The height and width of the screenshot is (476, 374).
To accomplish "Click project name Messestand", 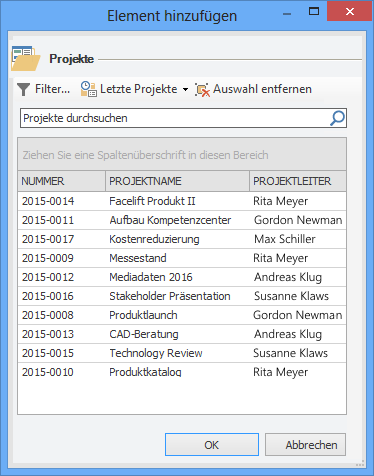I will [x=138, y=258].
